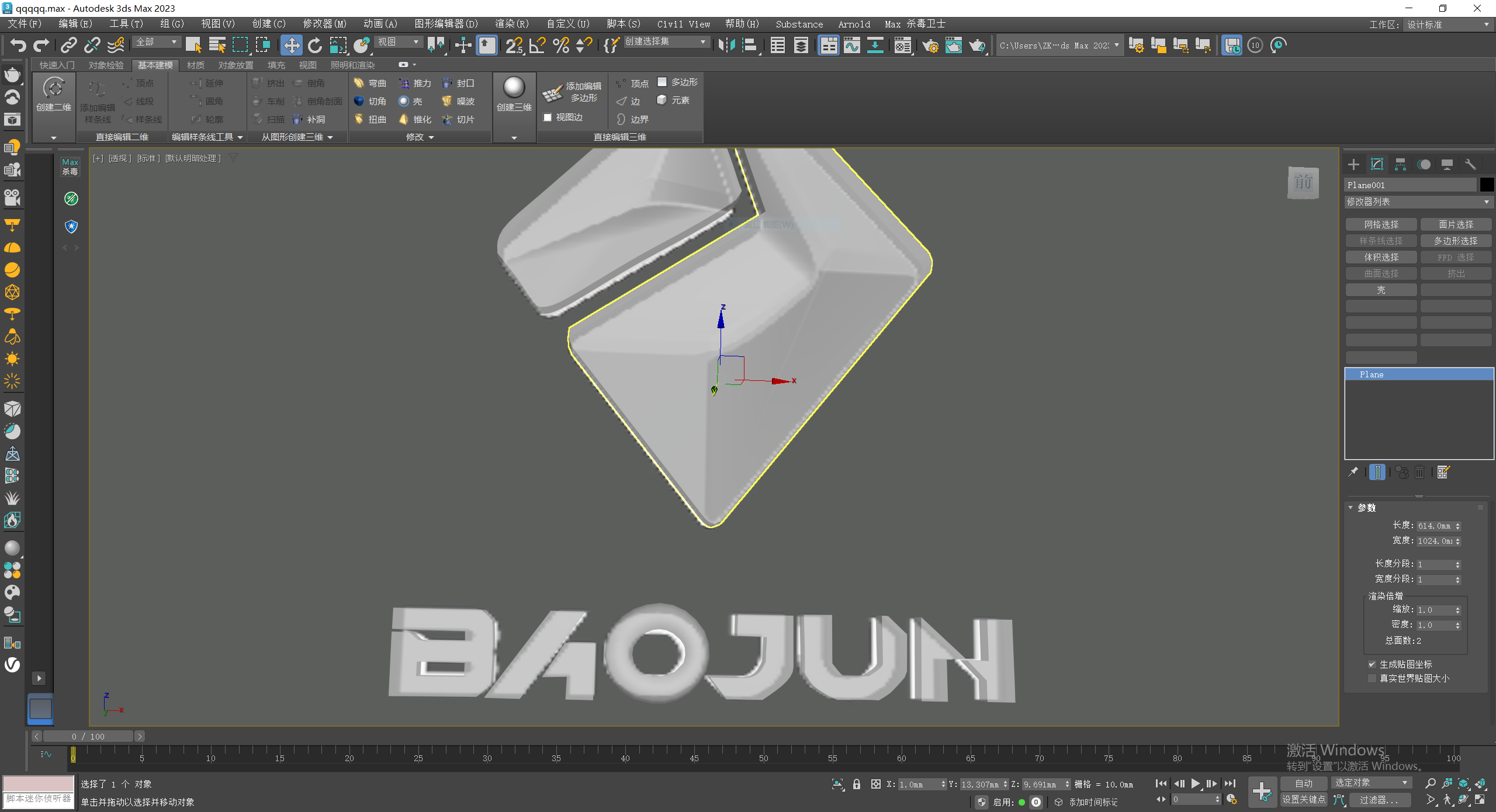Toggle the Angle Snap icon
Image resolution: width=1496 pixels, height=812 pixels.
537,45
